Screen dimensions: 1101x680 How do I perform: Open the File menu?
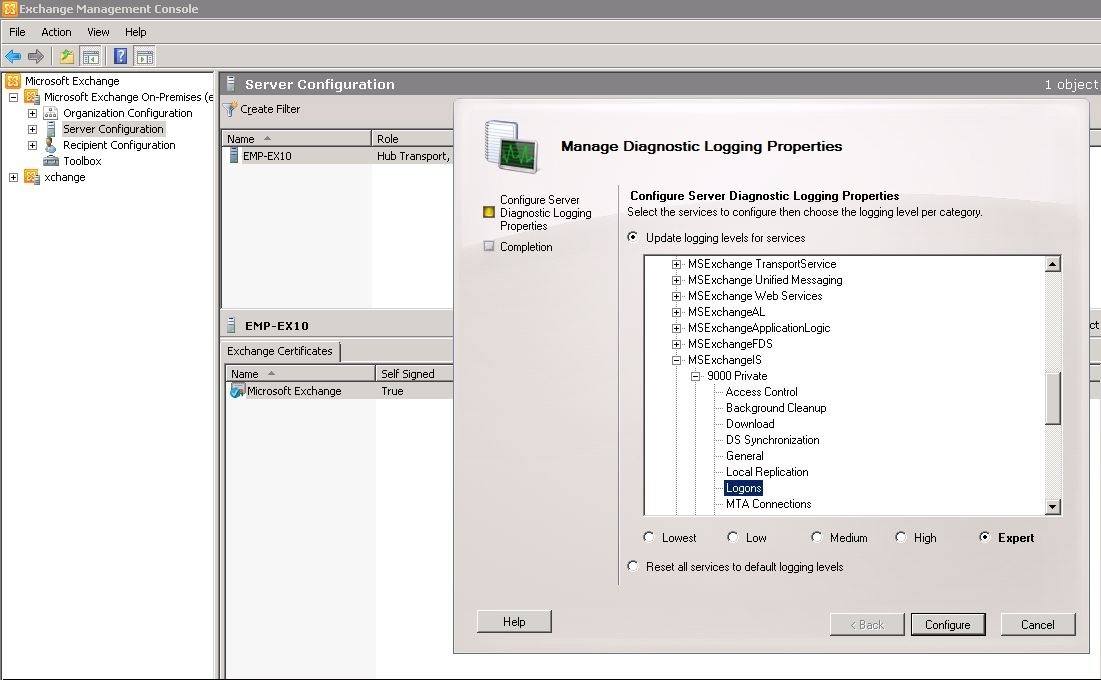17,32
